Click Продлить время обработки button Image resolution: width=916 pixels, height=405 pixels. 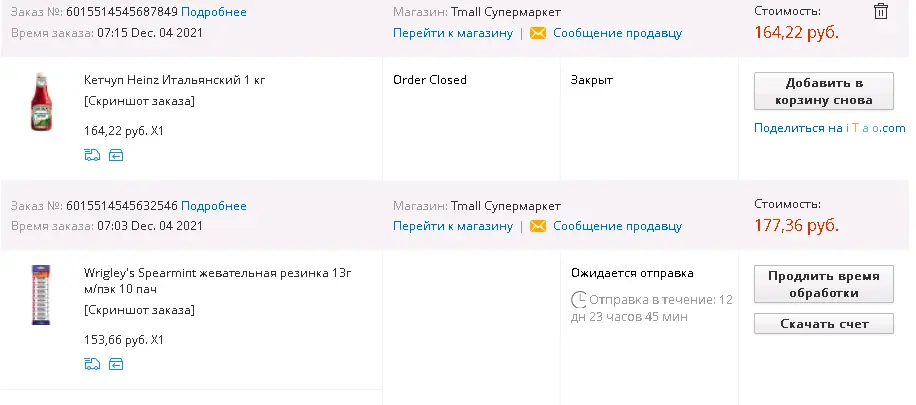824,284
